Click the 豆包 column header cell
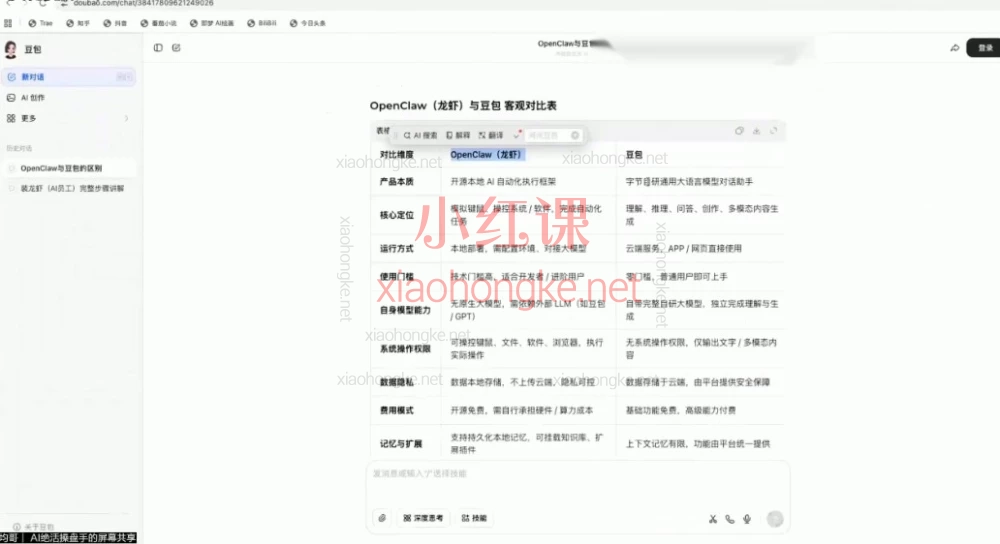This screenshot has height=544, width=1000. 634,155
